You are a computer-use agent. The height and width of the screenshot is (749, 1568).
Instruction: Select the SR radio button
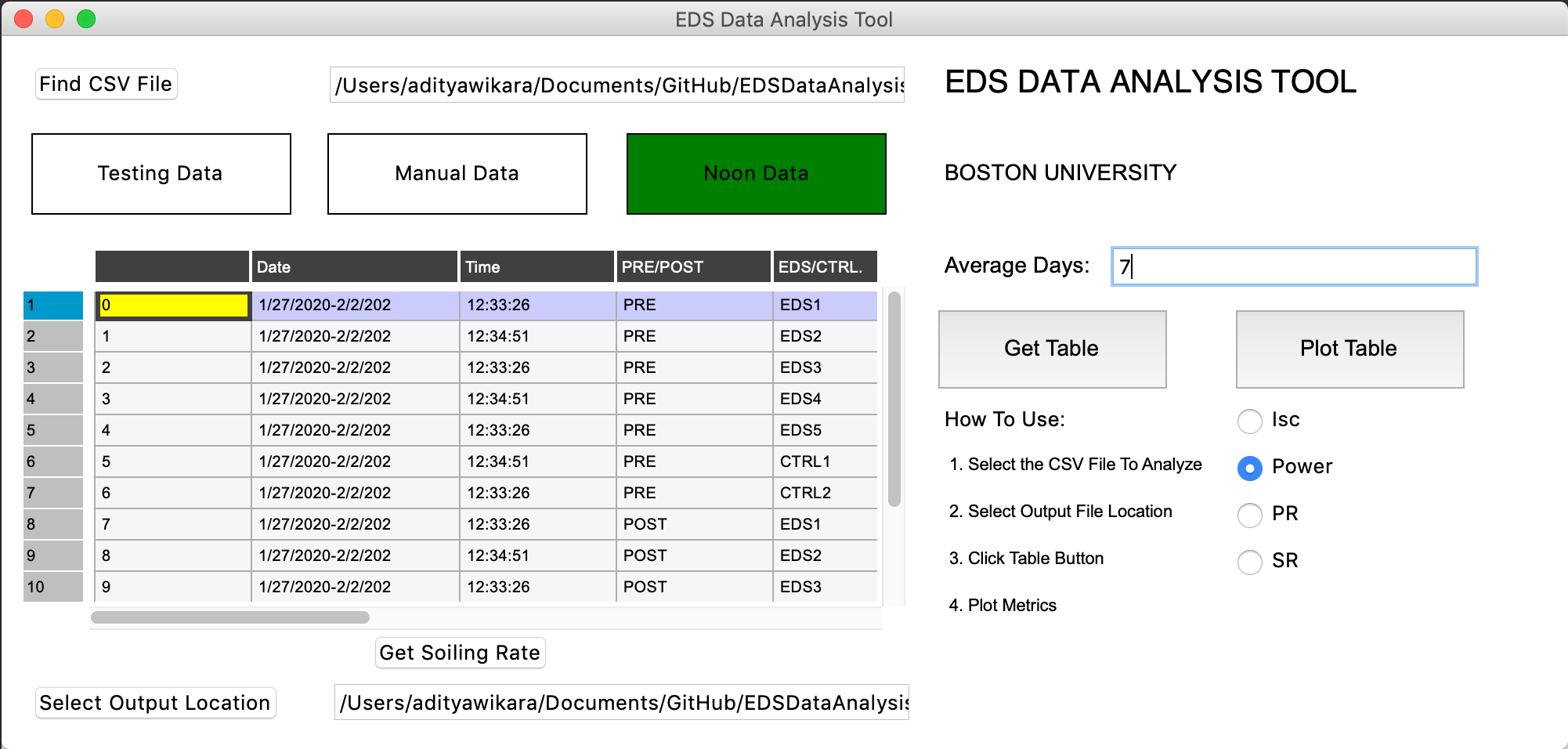click(x=1250, y=562)
